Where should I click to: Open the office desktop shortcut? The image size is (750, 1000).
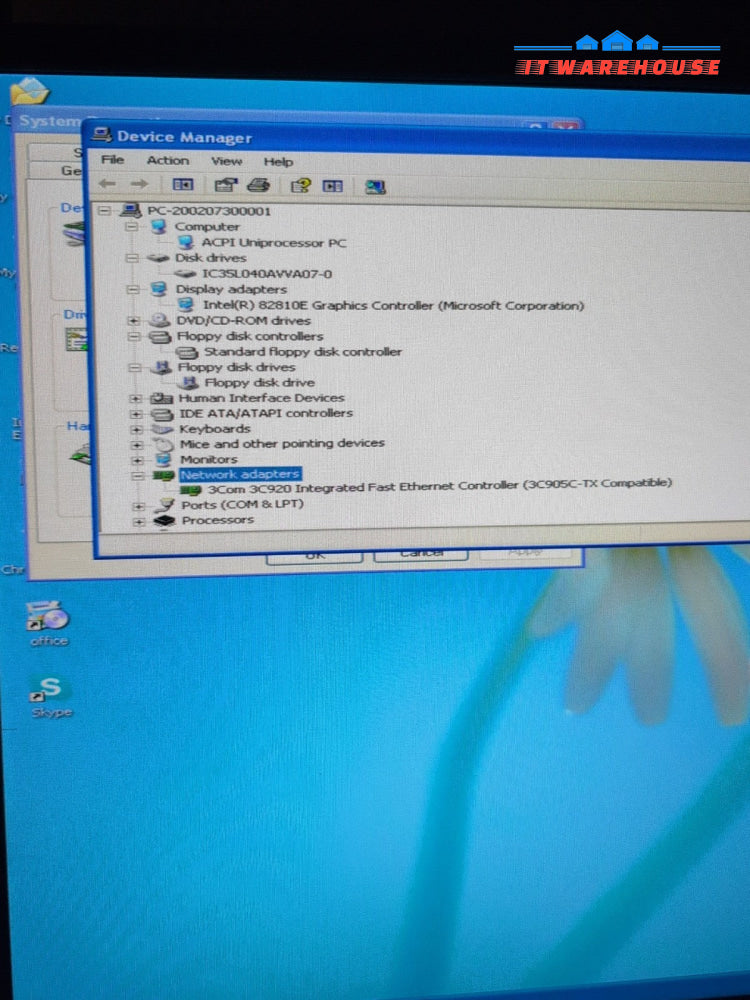click(49, 623)
